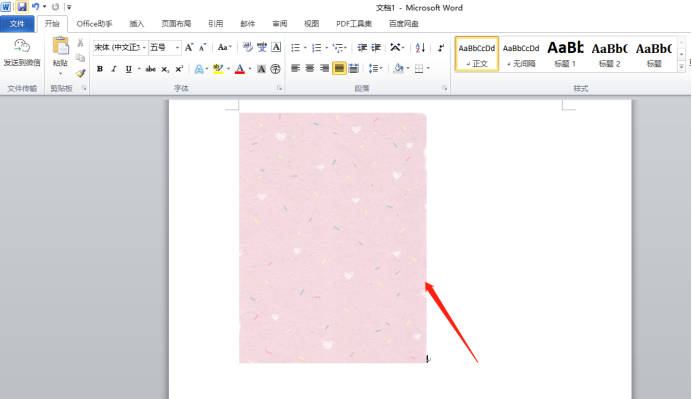Open the 百度网盘 tab
692x399 pixels.
pos(403,23)
